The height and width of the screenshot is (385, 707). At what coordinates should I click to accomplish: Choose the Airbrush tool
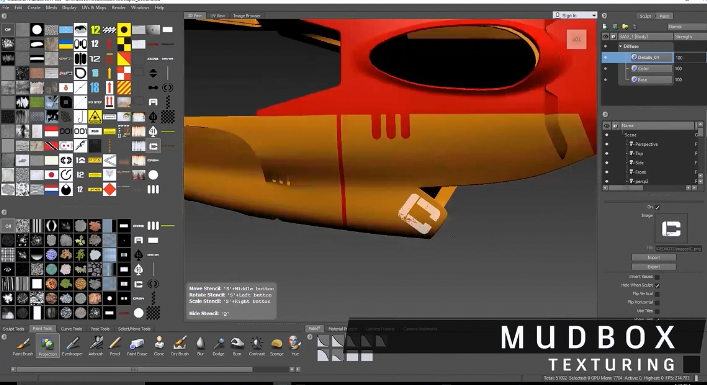[x=96, y=346]
